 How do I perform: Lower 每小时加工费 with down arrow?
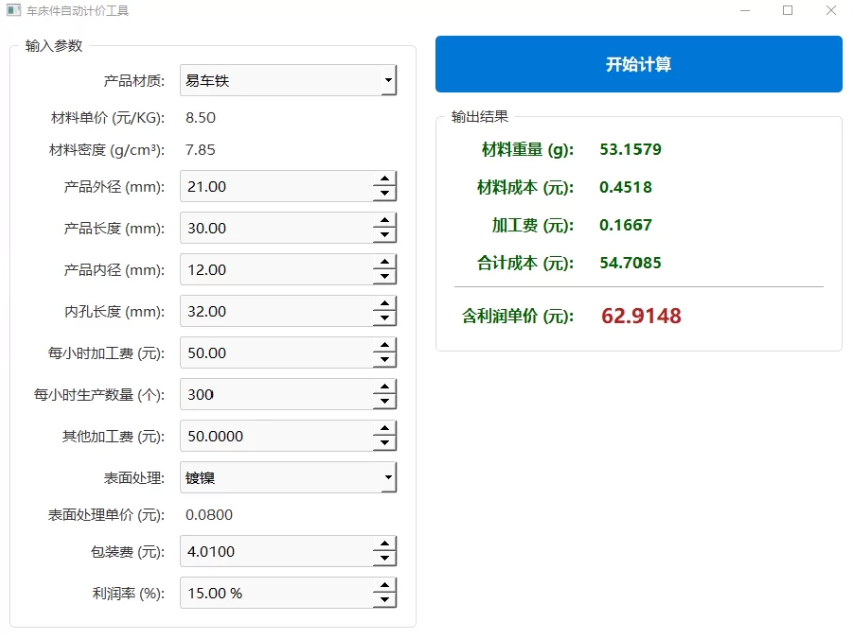(384, 361)
